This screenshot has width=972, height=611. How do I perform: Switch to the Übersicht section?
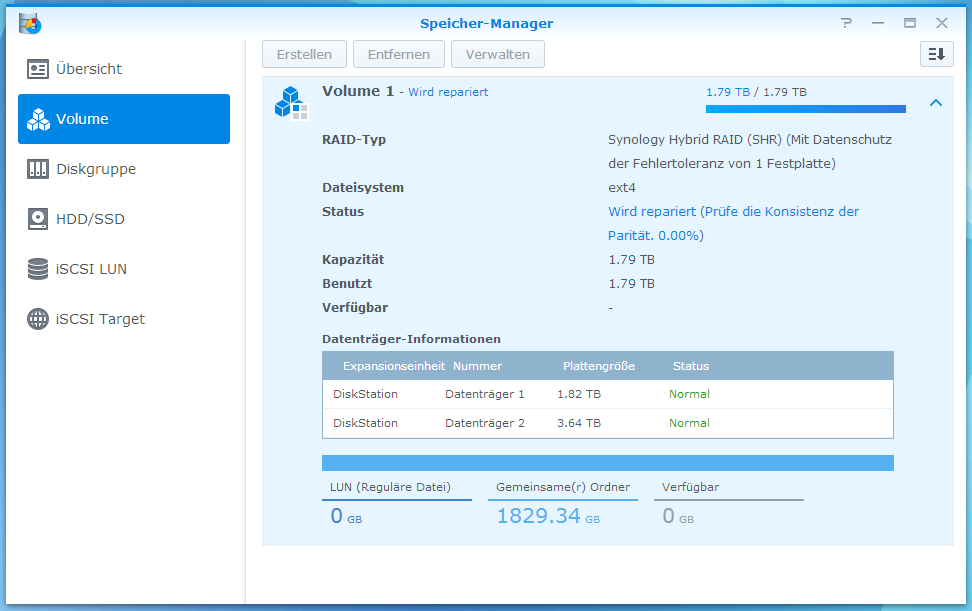click(38, 69)
